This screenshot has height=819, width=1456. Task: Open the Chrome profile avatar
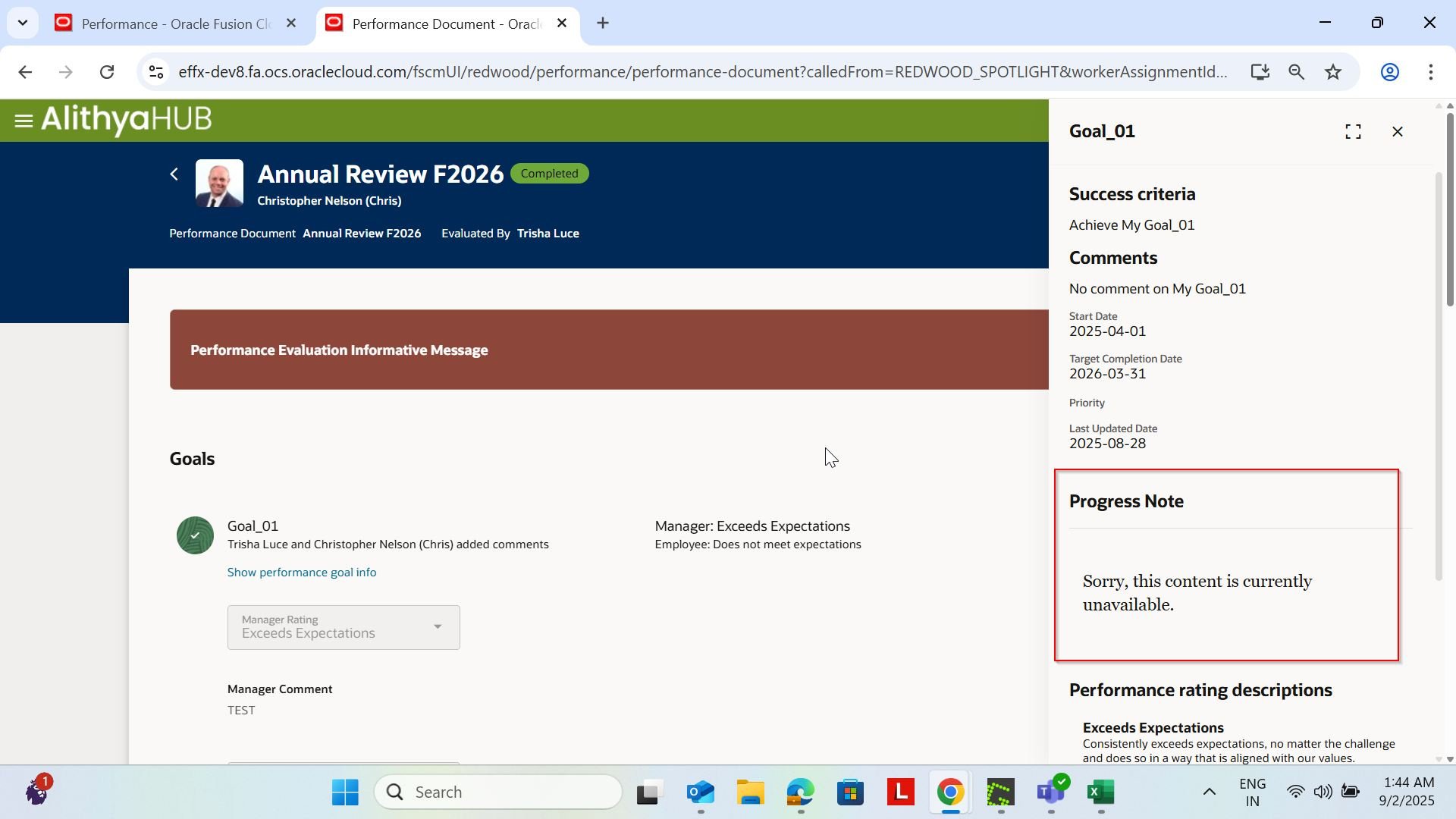pyautogui.click(x=1390, y=72)
